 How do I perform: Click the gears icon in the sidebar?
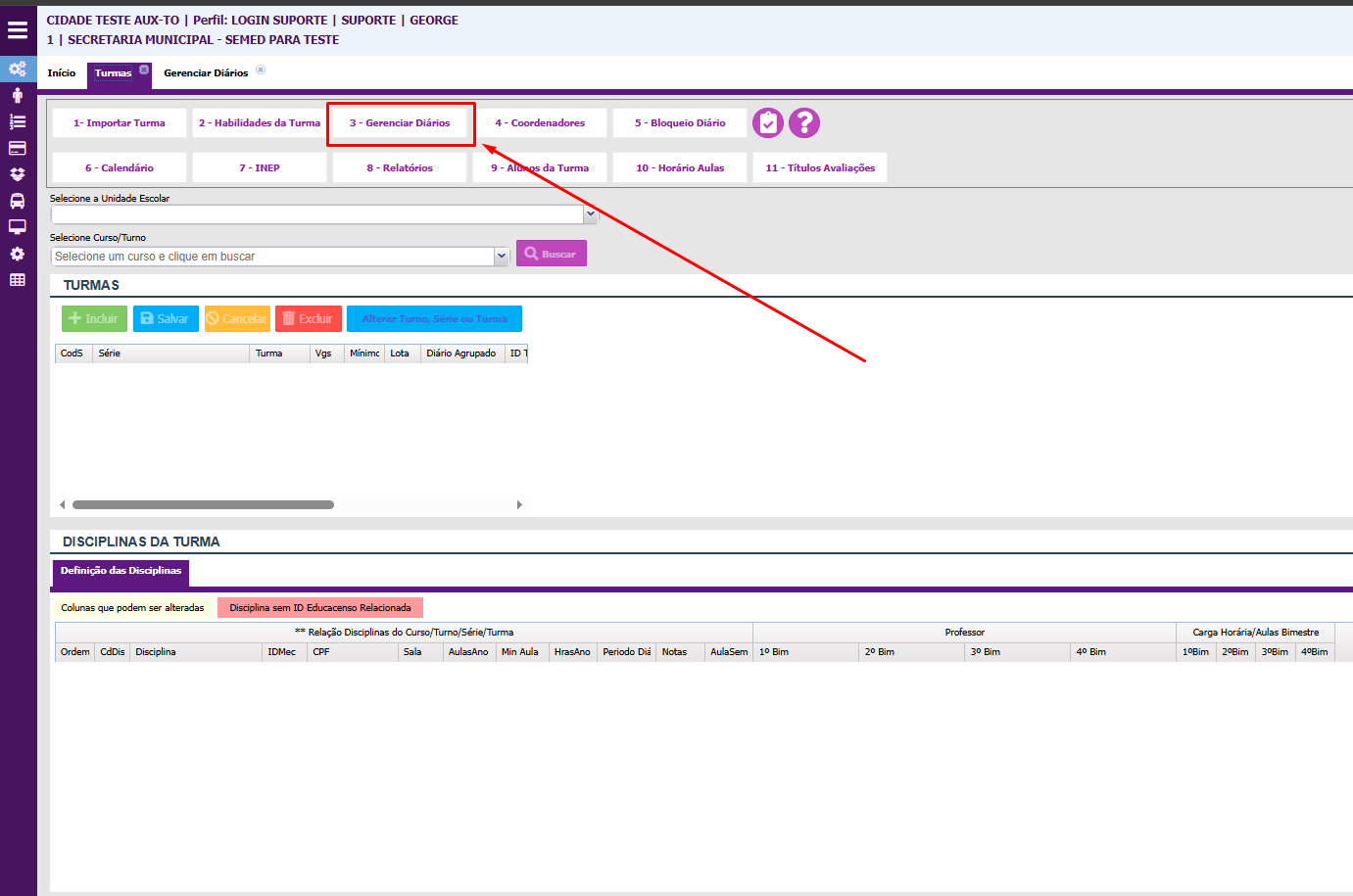(18, 69)
